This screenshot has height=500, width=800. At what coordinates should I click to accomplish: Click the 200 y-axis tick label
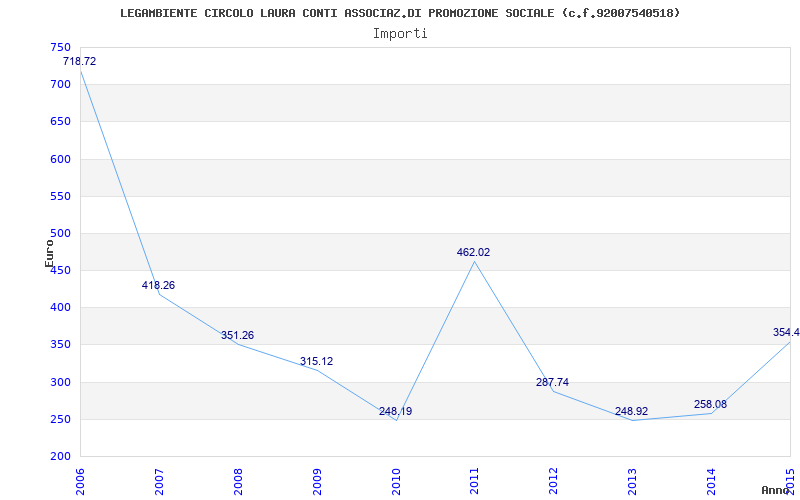tap(60, 457)
